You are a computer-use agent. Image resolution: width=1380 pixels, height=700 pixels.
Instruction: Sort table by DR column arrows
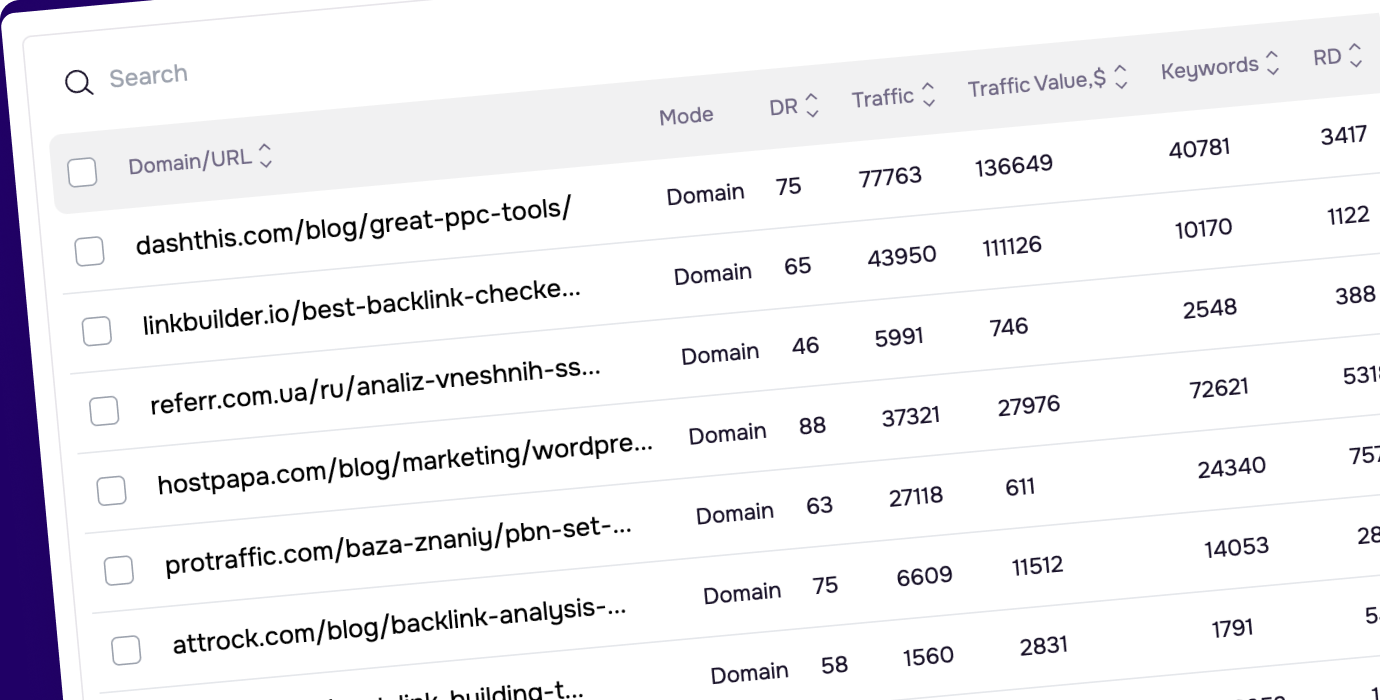[x=812, y=105]
